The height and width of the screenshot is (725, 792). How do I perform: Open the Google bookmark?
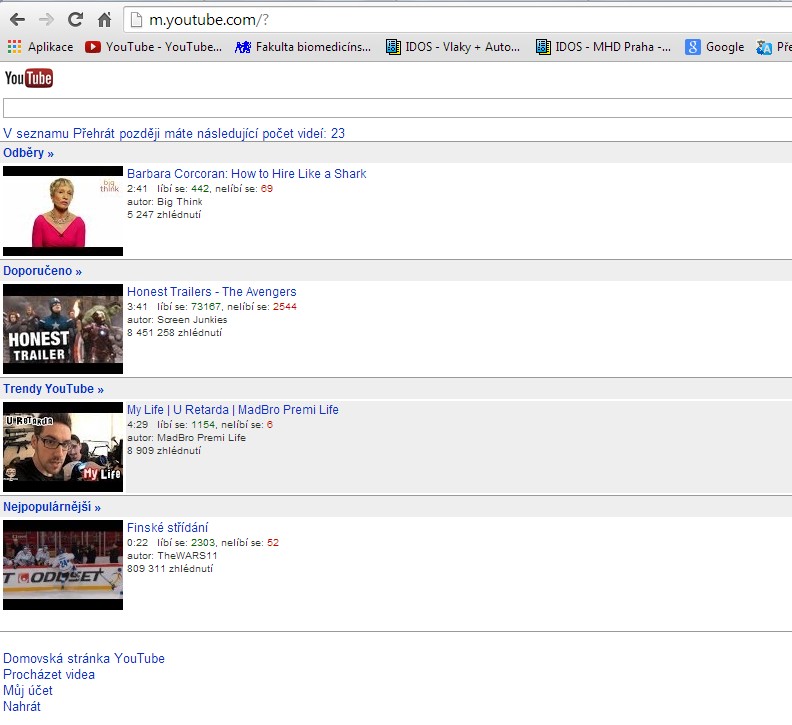pyautogui.click(x=714, y=47)
